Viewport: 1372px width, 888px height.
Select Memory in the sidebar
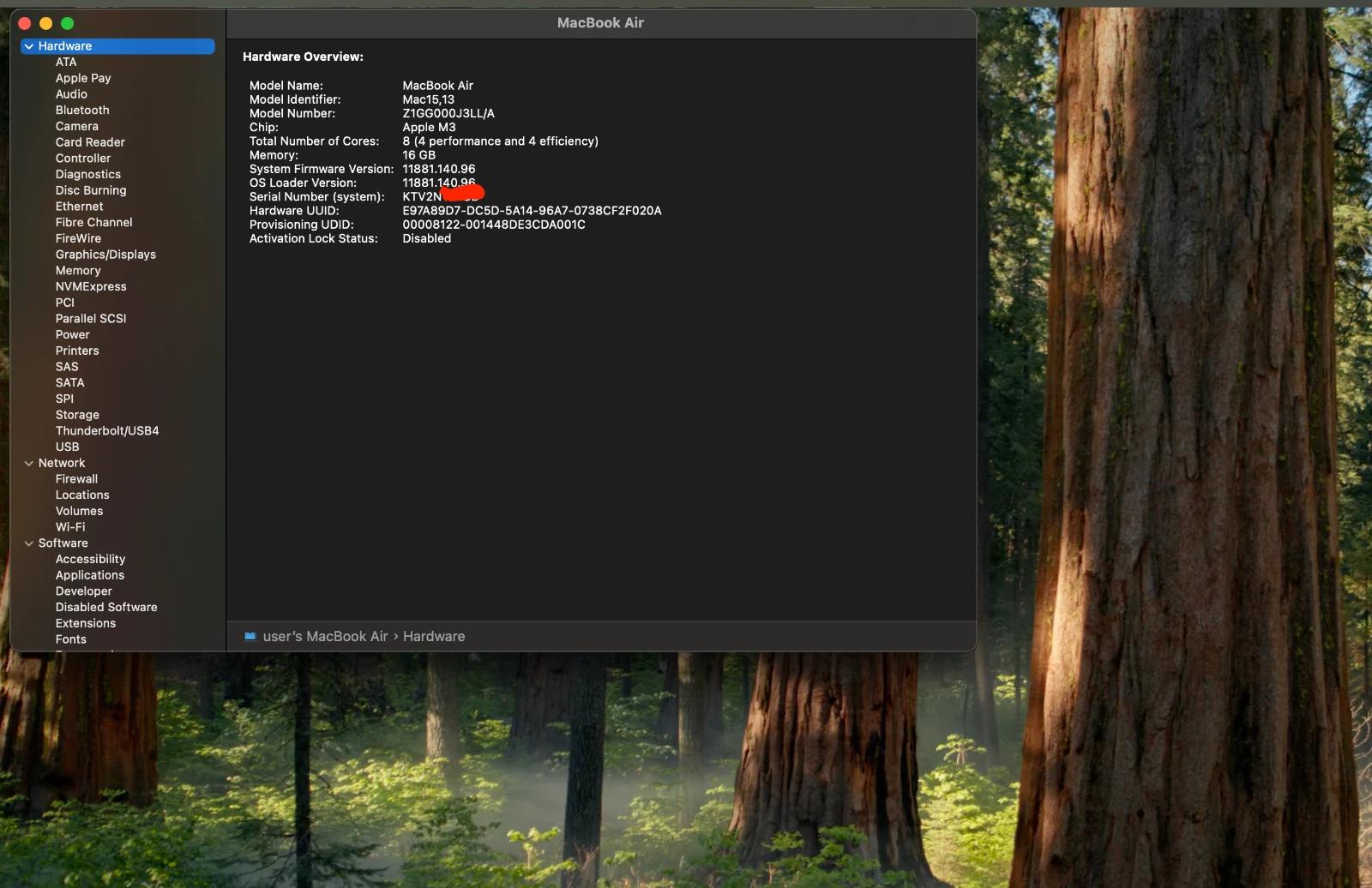(78, 271)
